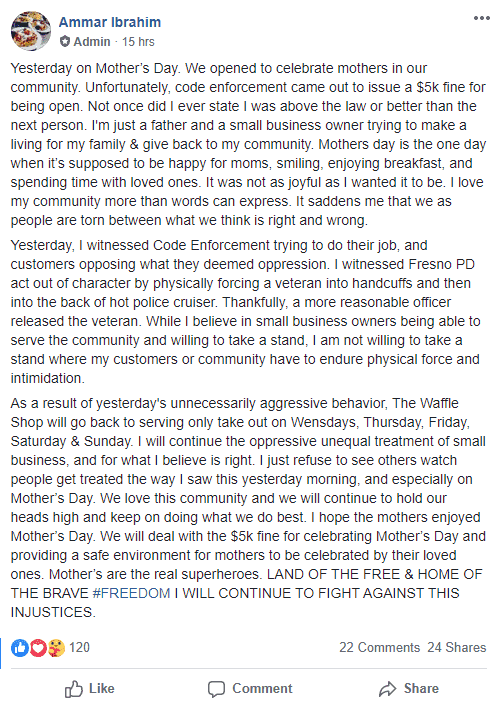
Task: Click the Share arrow icon
Action: (387, 689)
